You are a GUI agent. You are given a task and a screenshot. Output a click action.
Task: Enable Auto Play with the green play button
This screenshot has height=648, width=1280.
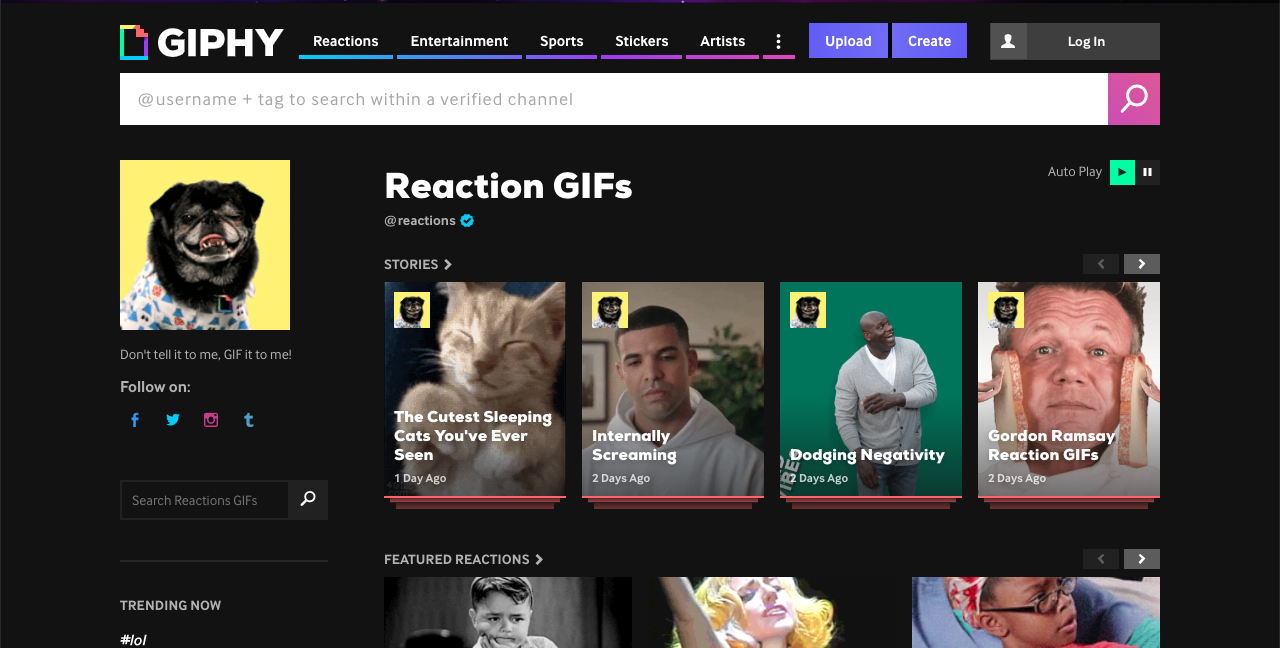click(1122, 172)
